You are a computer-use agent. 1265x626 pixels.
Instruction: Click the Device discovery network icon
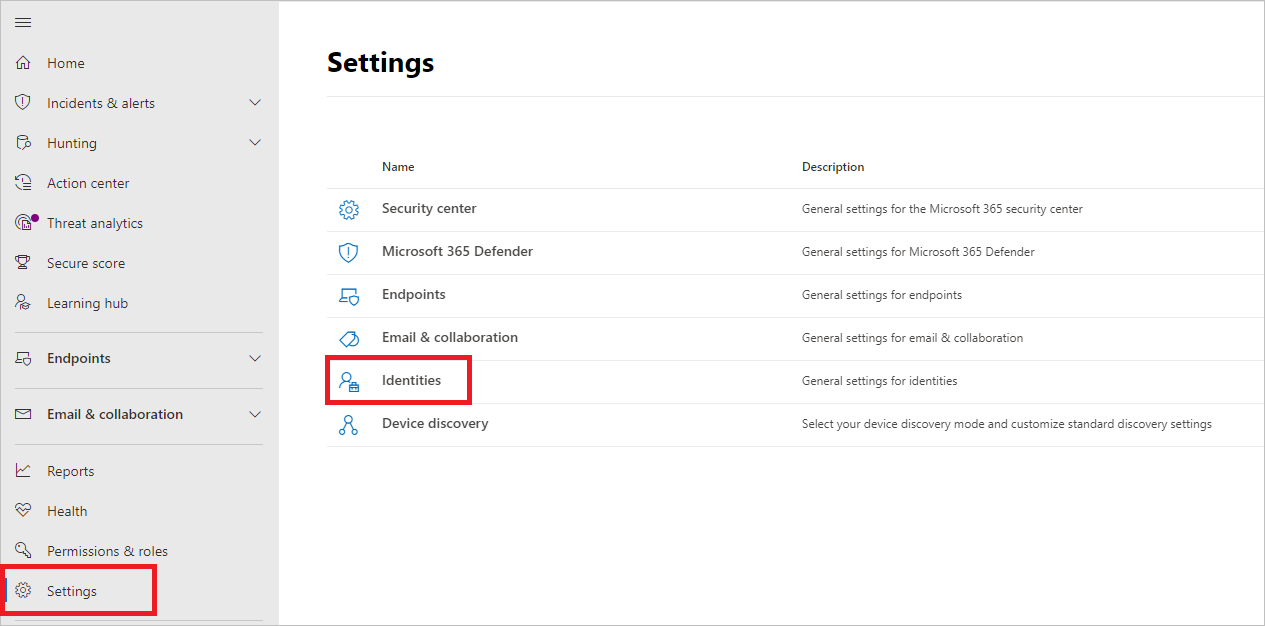pyautogui.click(x=348, y=425)
